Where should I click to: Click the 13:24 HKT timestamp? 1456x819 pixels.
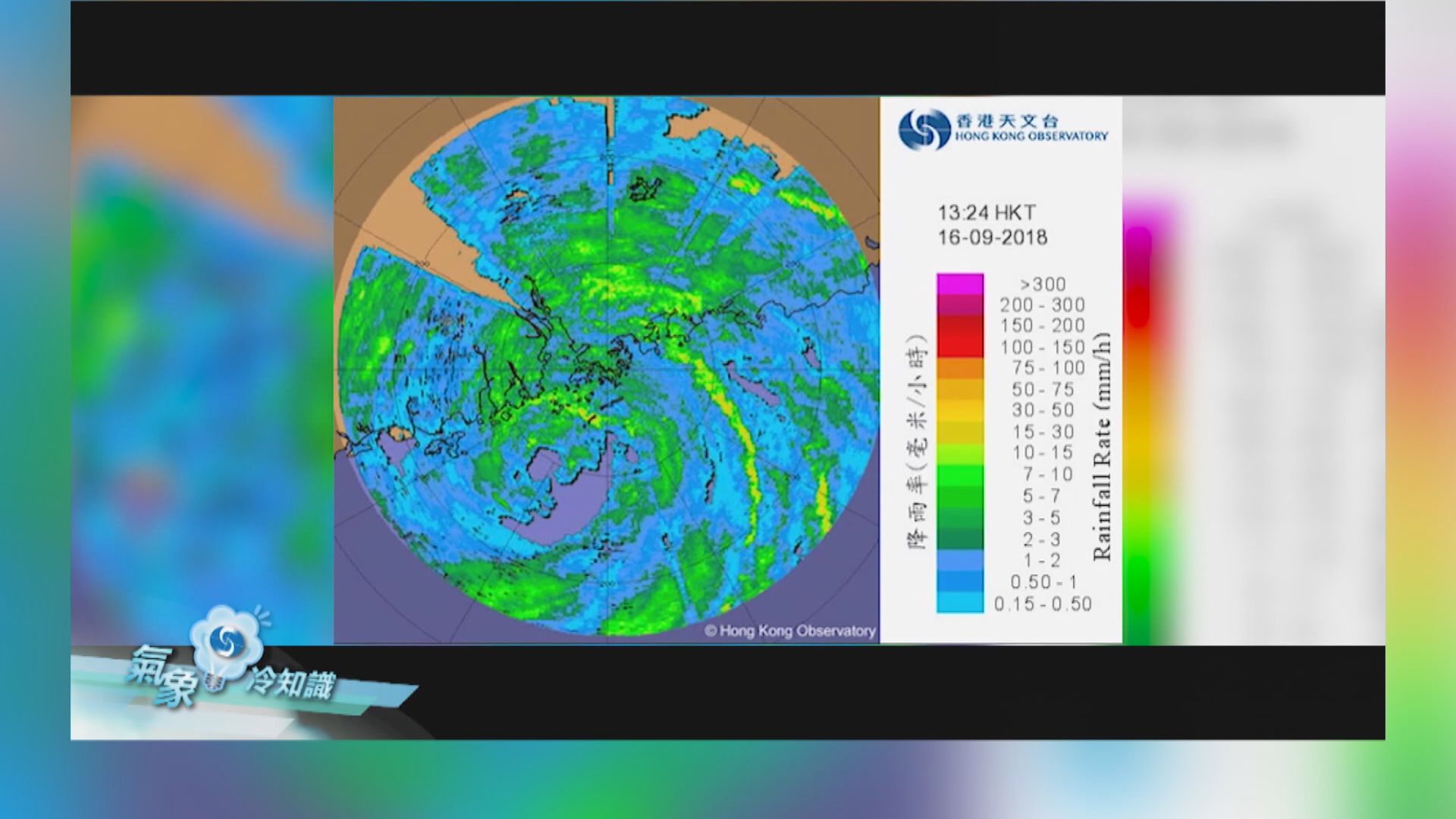pyautogui.click(x=987, y=213)
